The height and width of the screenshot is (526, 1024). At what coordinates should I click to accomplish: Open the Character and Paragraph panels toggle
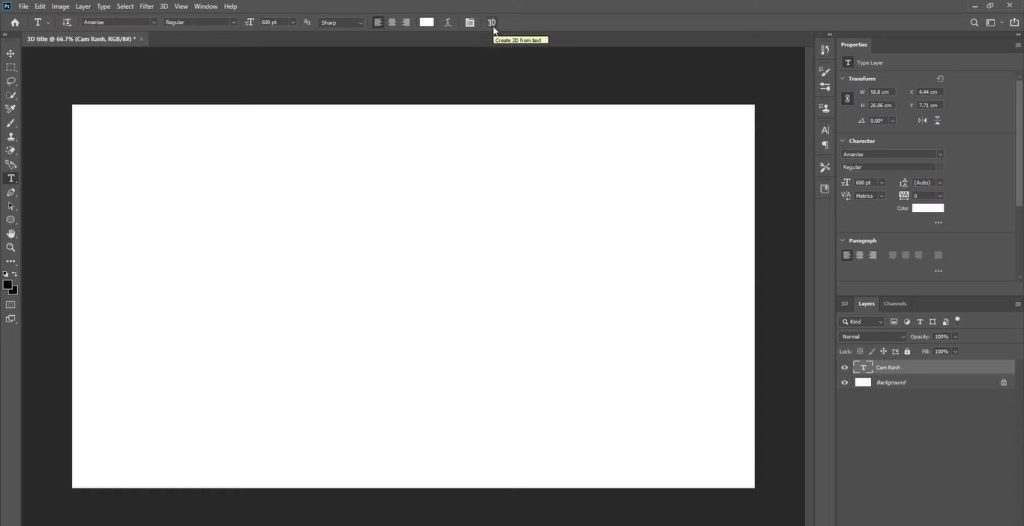(x=470, y=22)
